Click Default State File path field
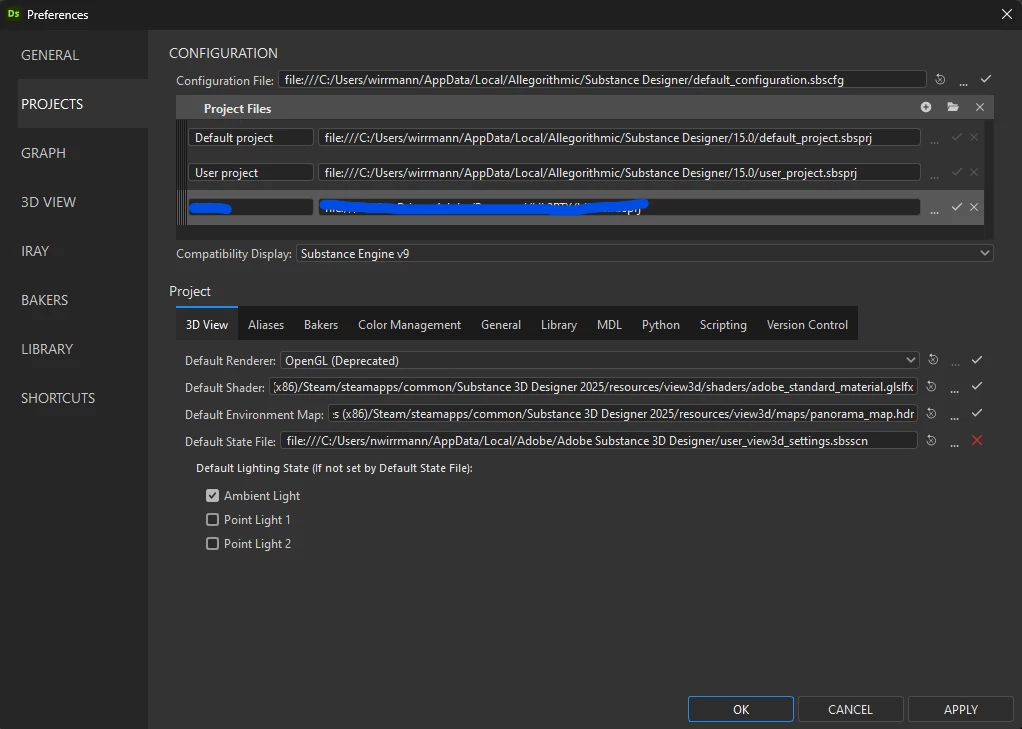The image size is (1022, 729). point(599,440)
